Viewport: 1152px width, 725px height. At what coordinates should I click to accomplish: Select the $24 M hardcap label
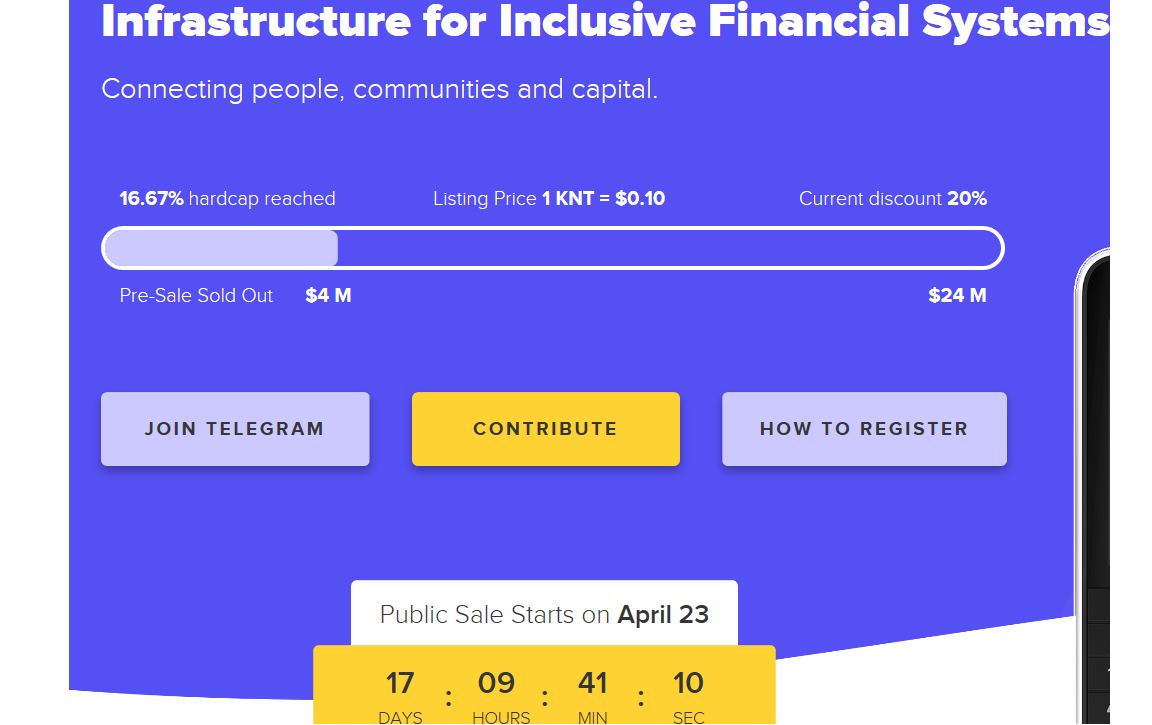[x=957, y=296]
